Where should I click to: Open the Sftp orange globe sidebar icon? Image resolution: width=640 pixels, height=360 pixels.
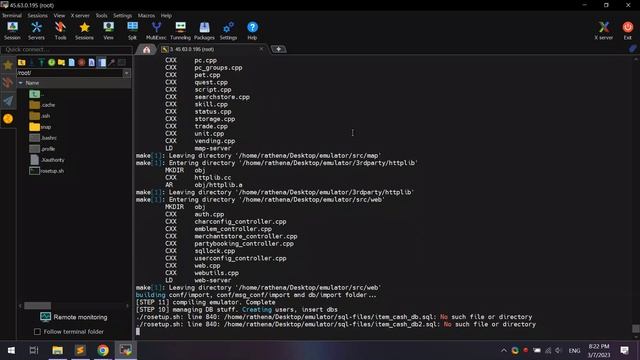8,119
